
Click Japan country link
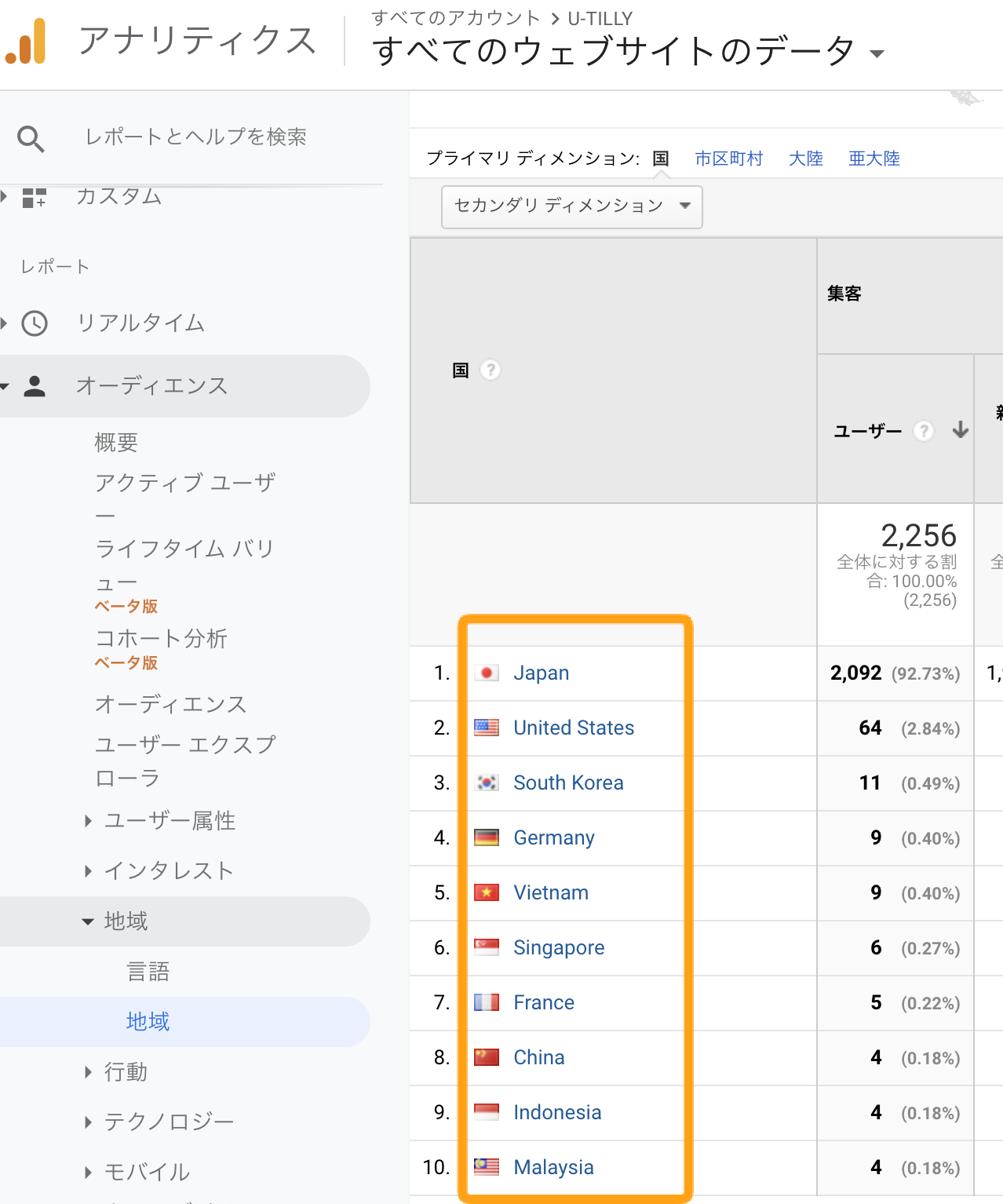(542, 673)
